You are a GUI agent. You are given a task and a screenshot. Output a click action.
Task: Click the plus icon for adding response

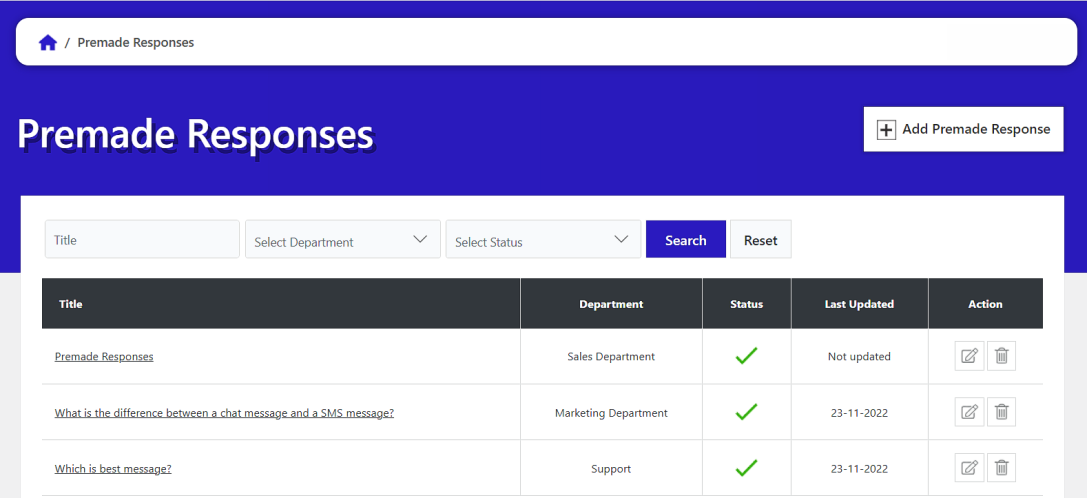[x=886, y=130]
